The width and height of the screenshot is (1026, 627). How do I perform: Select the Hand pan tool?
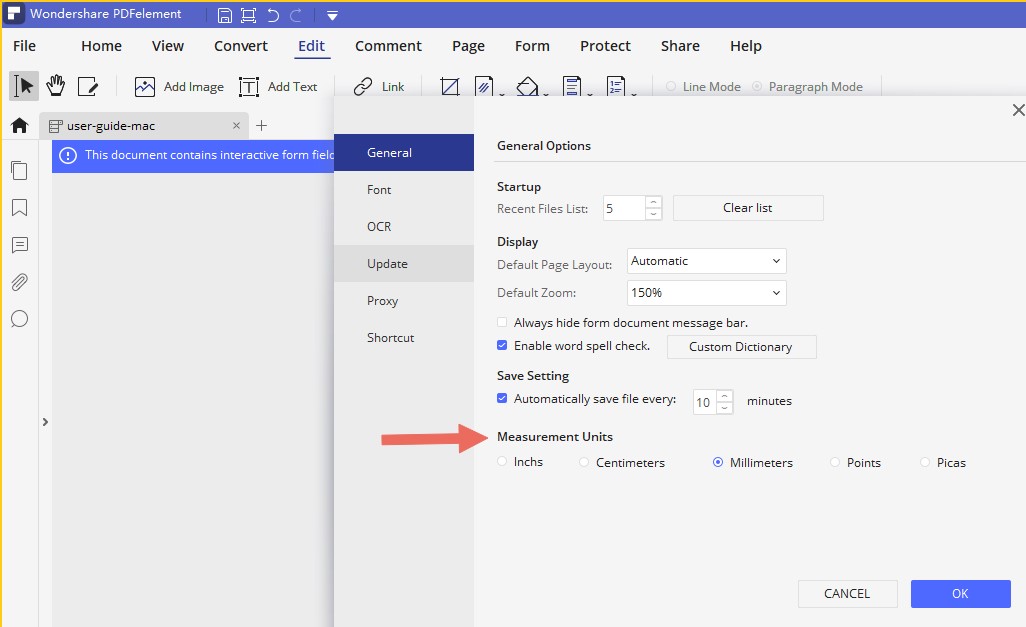point(56,86)
